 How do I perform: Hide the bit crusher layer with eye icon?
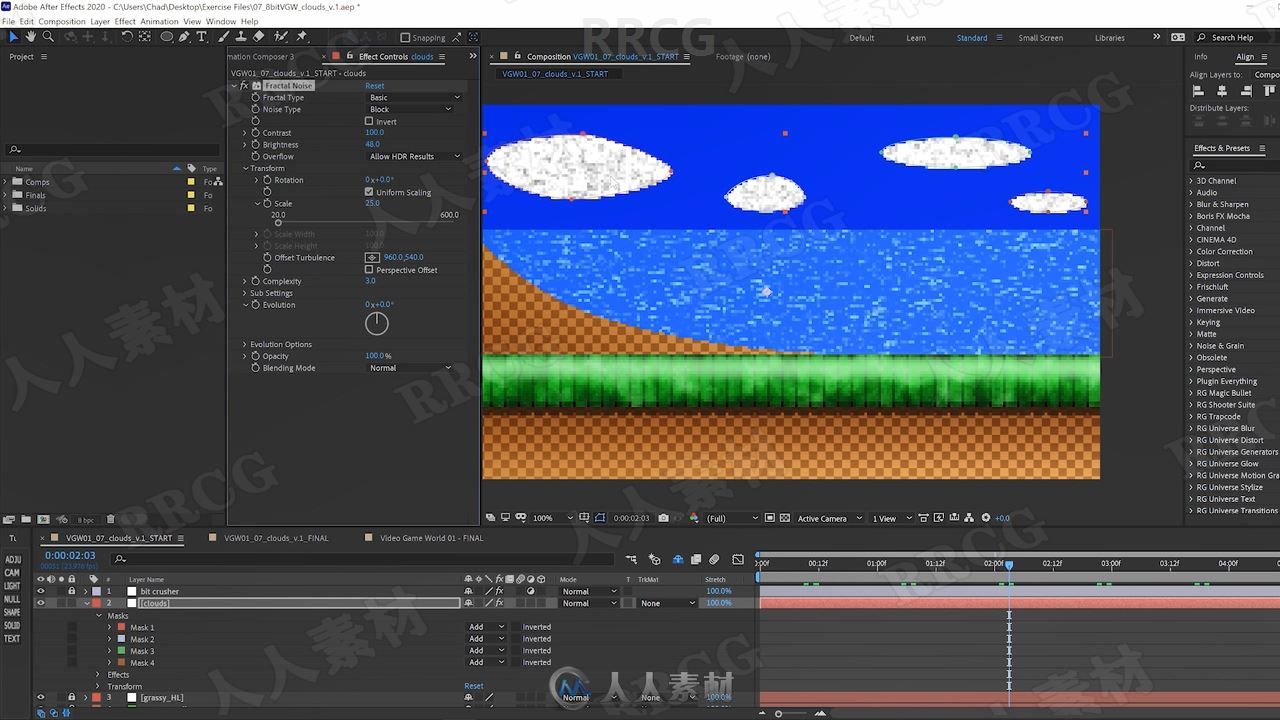click(41, 591)
